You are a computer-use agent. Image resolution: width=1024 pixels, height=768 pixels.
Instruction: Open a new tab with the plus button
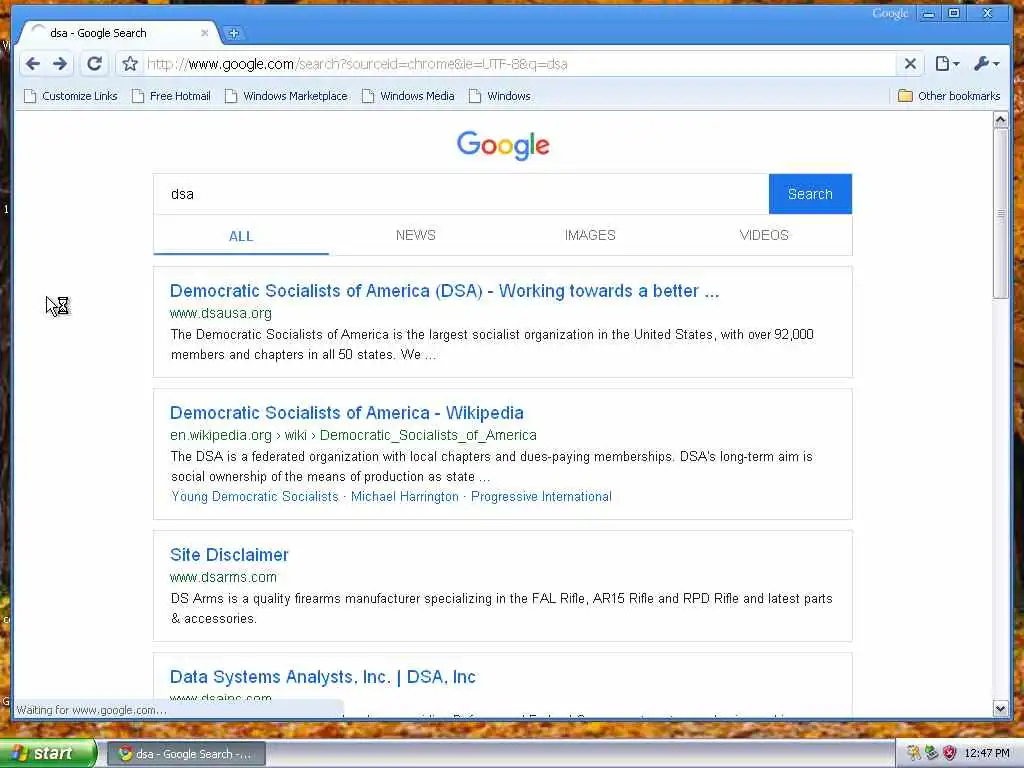click(x=233, y=33)
